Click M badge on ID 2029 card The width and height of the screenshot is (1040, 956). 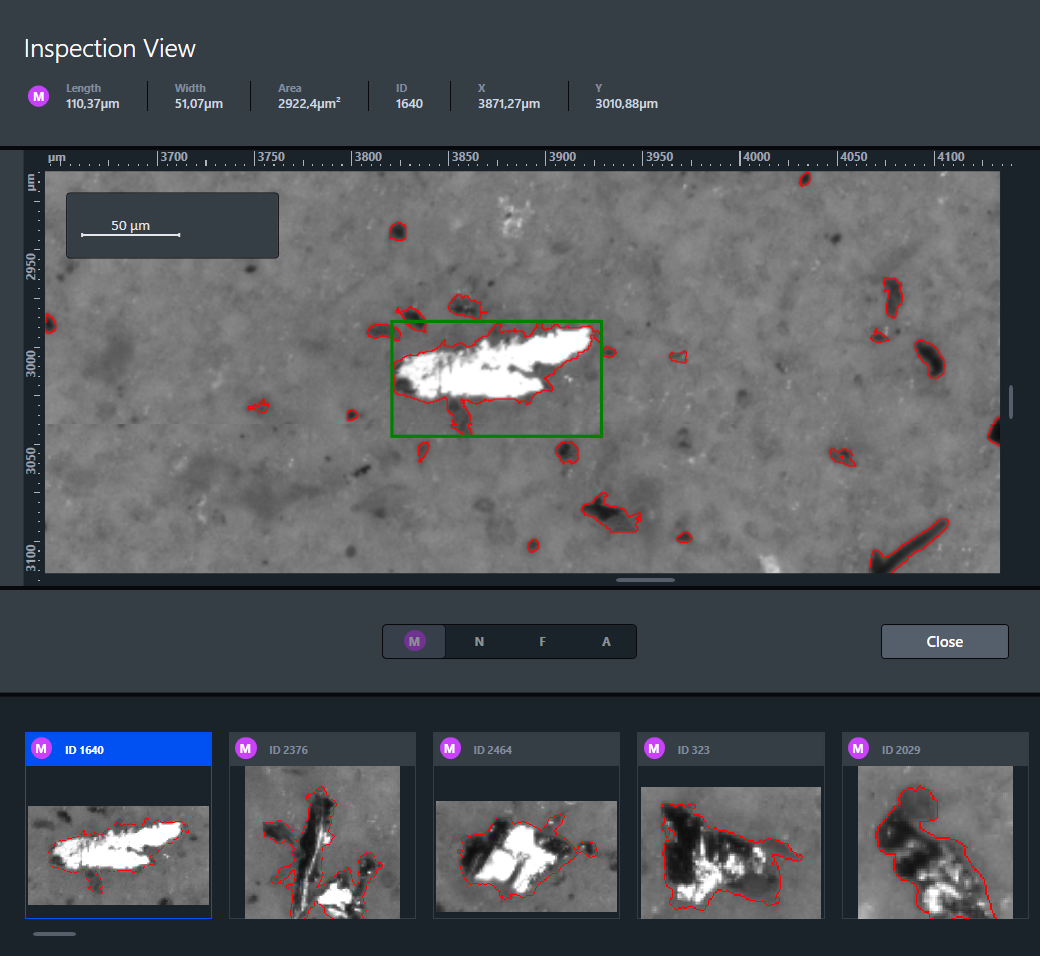tap(858, 749)
